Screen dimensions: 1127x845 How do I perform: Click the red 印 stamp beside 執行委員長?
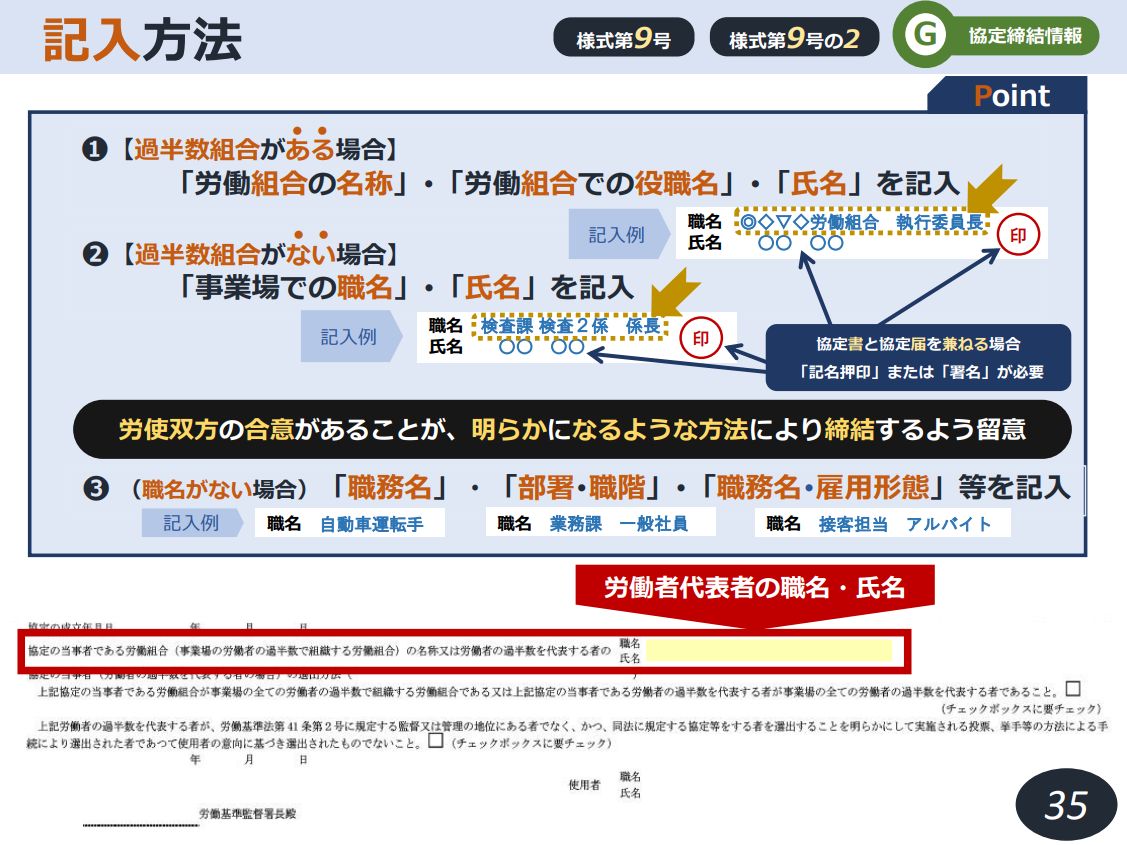coord(1019,236)
